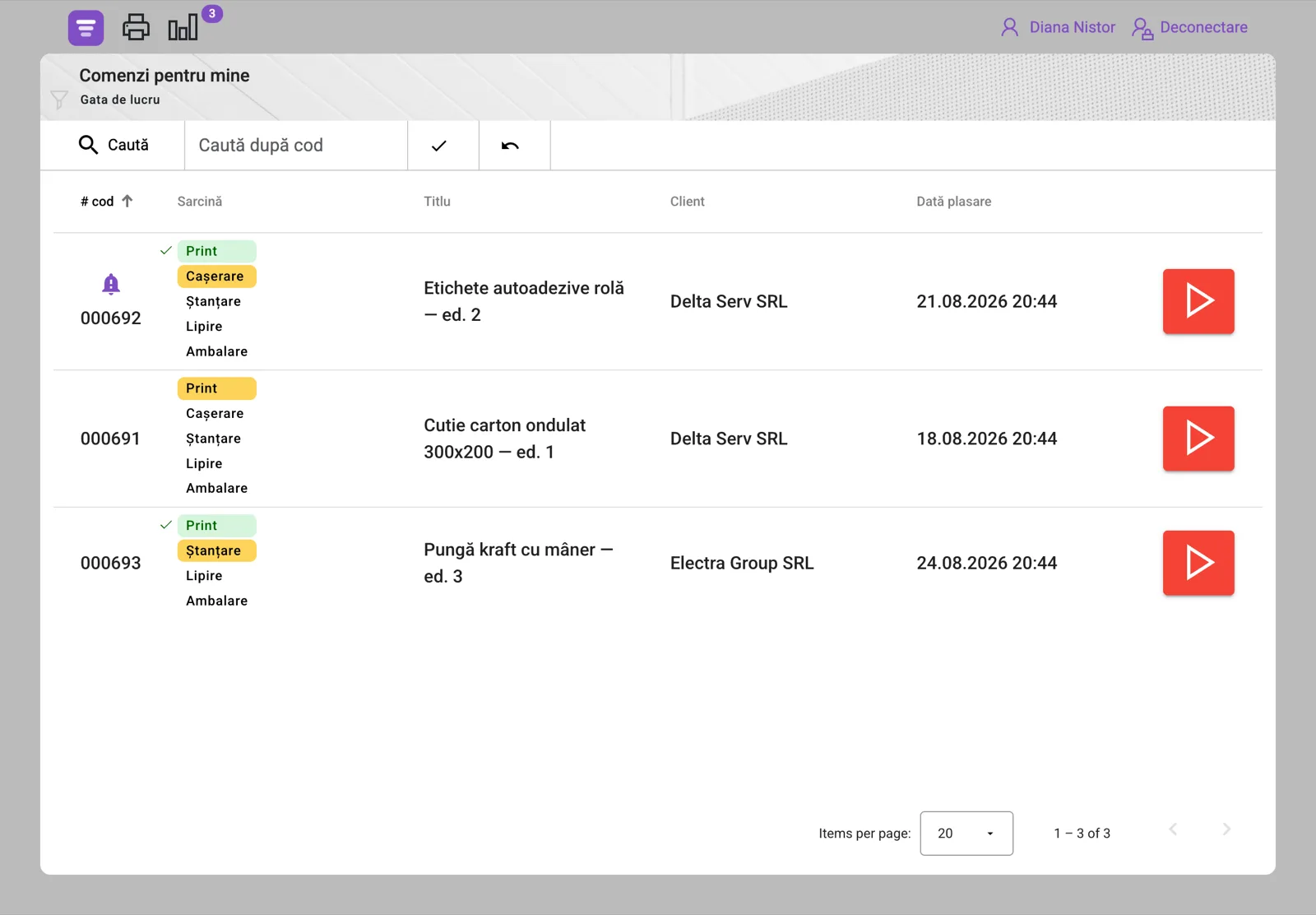Click the date 21.08.2026 20:44

tap(987, 301)
